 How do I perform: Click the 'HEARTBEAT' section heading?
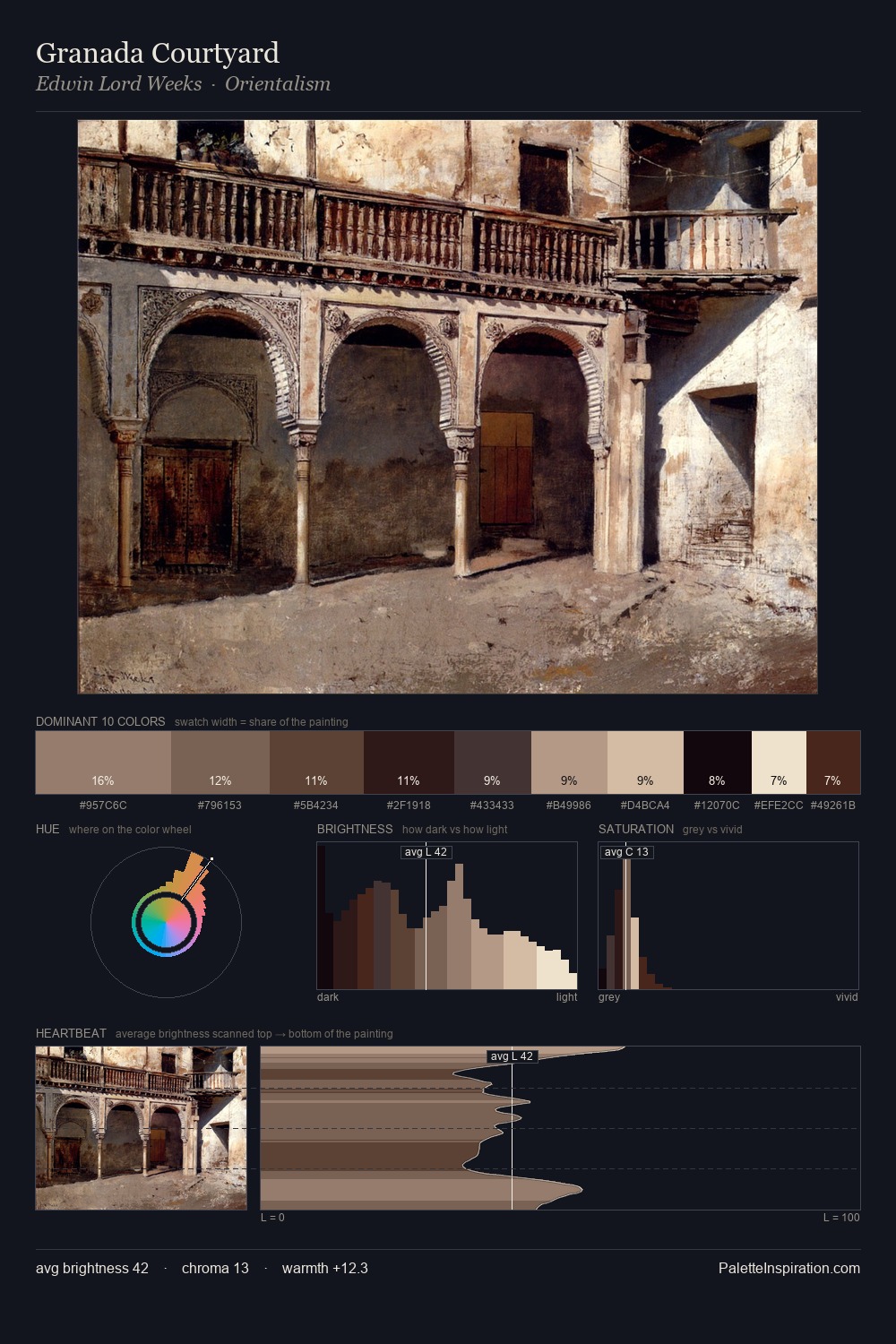(71, 1033)
